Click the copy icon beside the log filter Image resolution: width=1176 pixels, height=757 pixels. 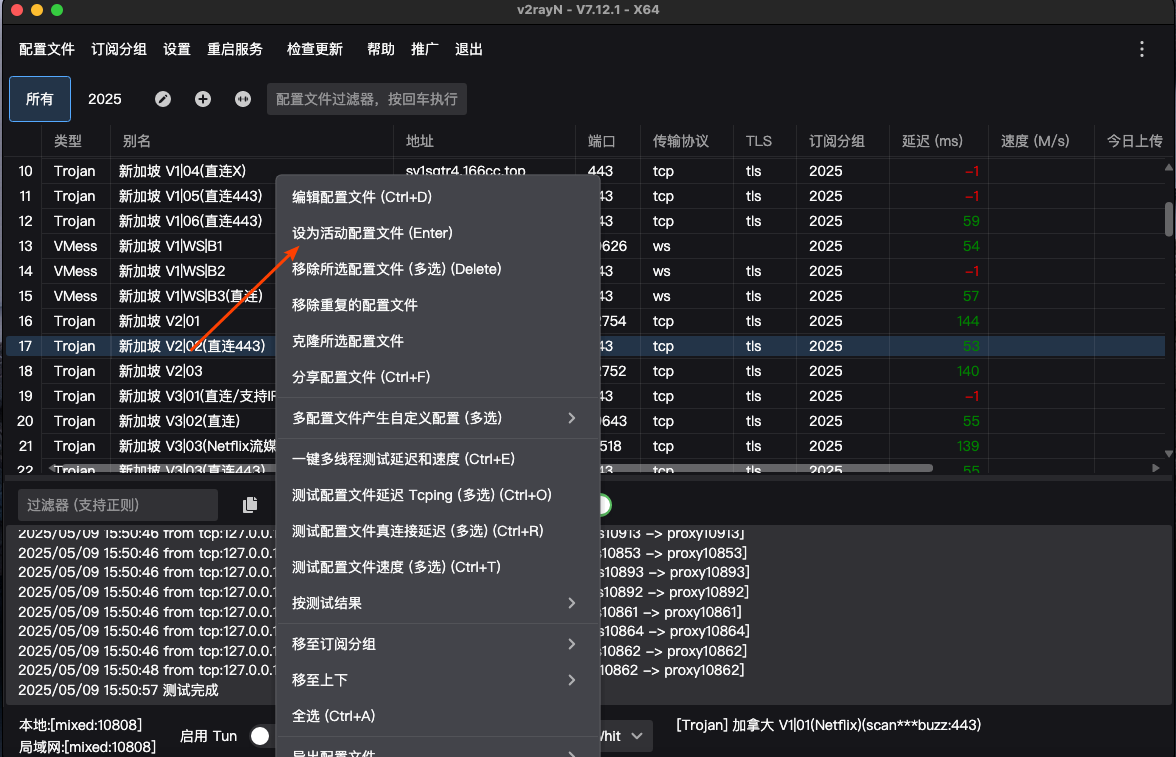click(x=250, y=505)
